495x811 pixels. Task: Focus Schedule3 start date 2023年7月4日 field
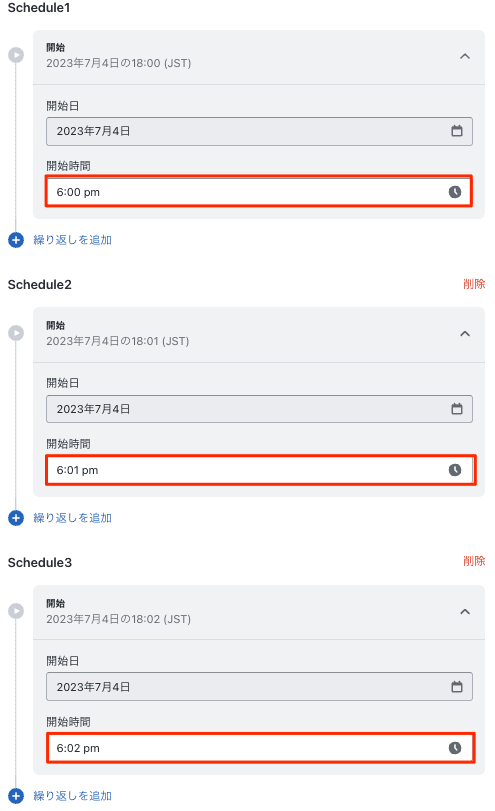pyautogui.click(x=259, y=686)
